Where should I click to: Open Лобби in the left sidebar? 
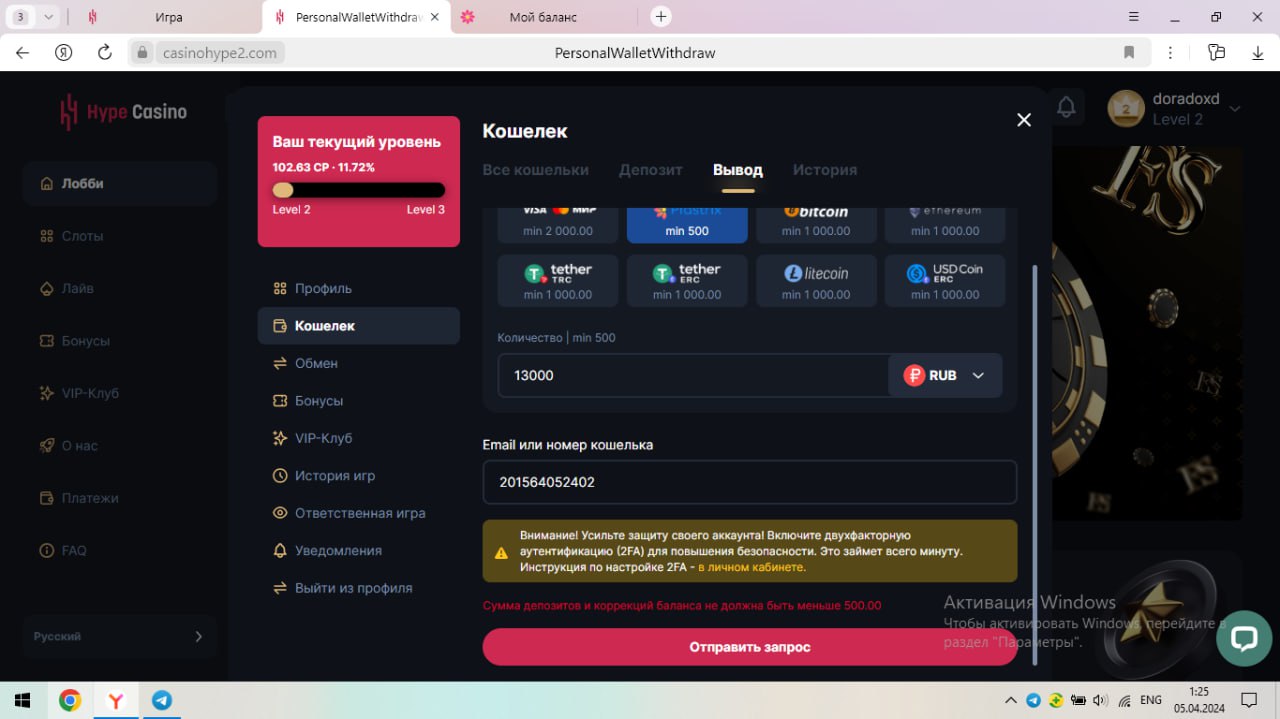point(119,183)
